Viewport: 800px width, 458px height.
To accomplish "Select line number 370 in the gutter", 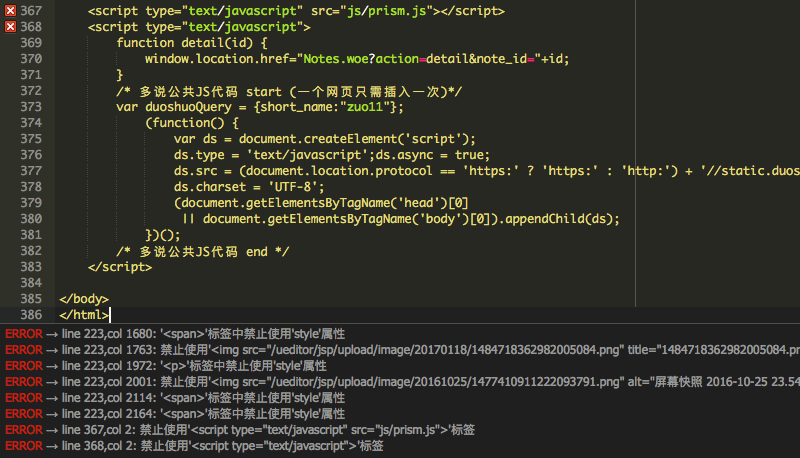I will point(31,59).
